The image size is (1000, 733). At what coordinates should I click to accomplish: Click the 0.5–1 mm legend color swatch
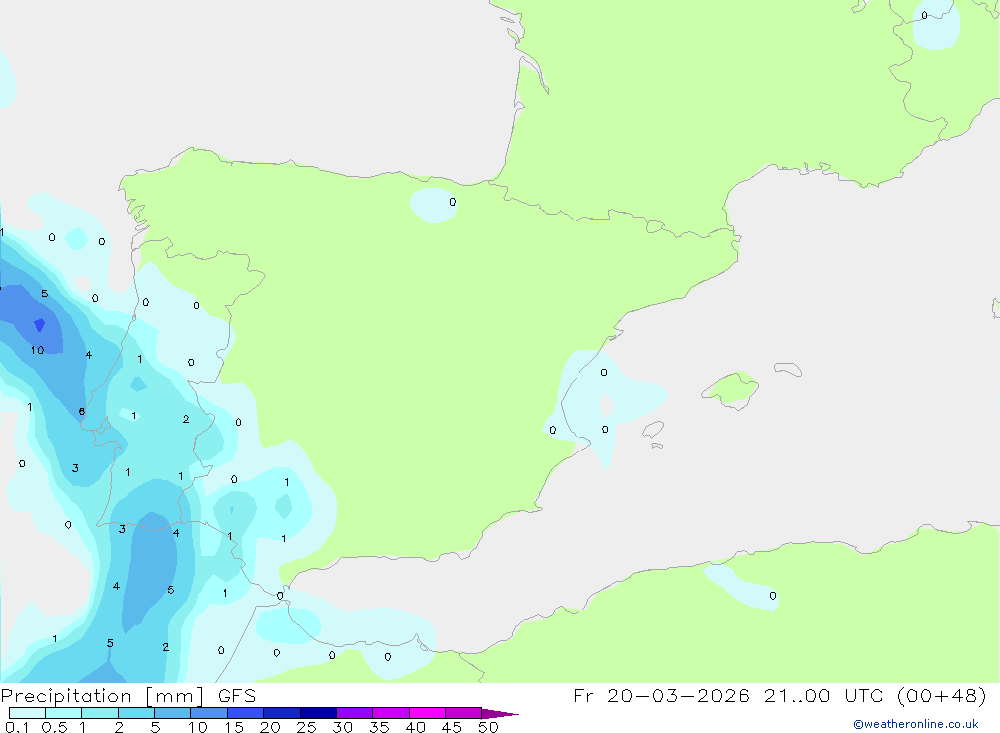pos(64,713)
